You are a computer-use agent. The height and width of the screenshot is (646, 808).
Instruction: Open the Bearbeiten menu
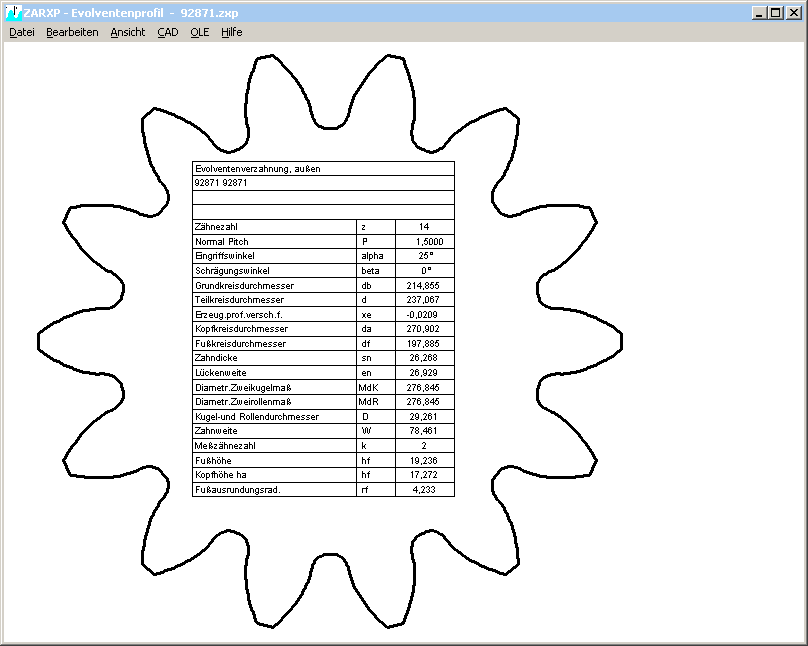[72, 32]
